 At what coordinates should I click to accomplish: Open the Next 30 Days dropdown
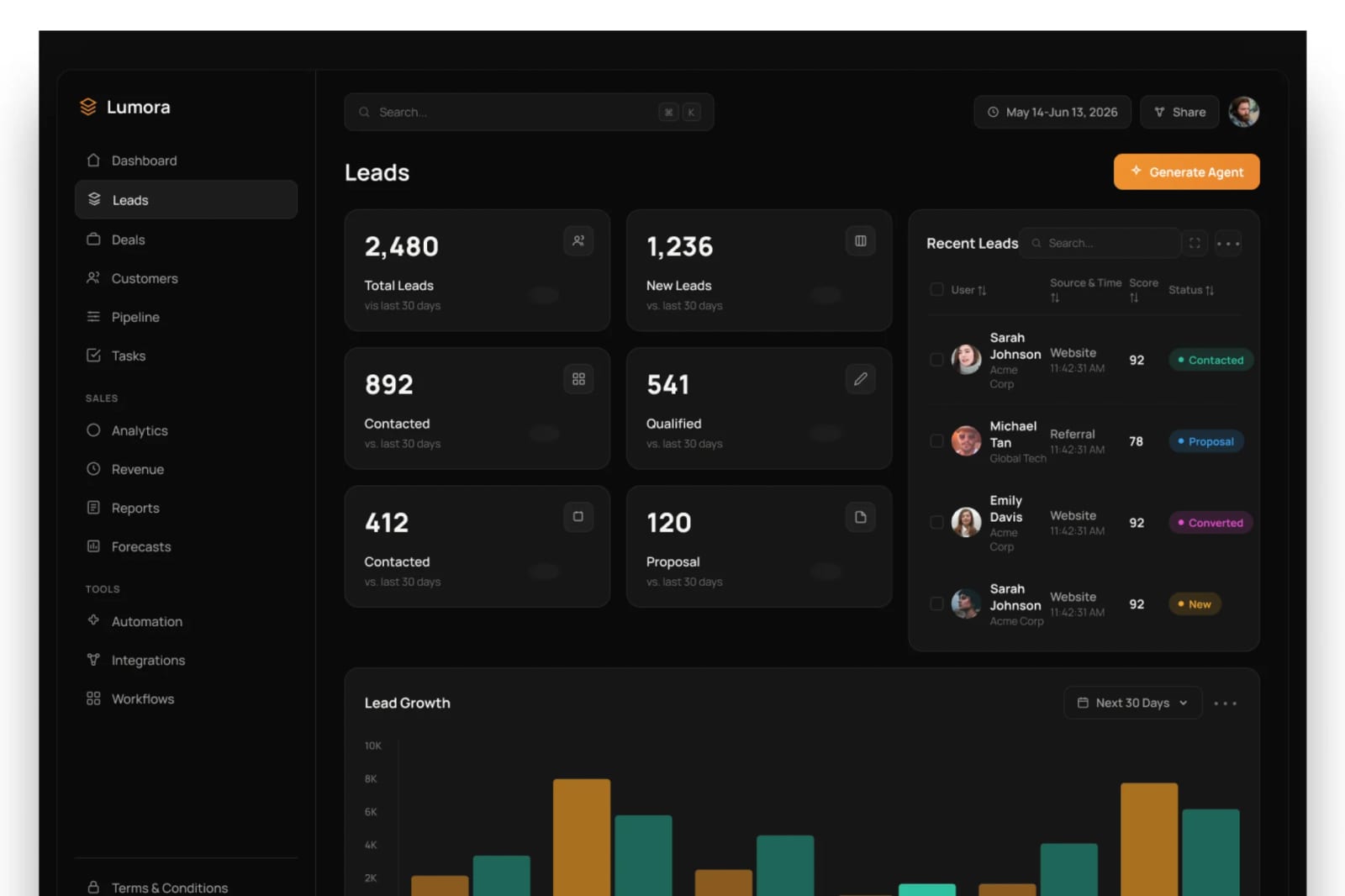pos(1132,703)
